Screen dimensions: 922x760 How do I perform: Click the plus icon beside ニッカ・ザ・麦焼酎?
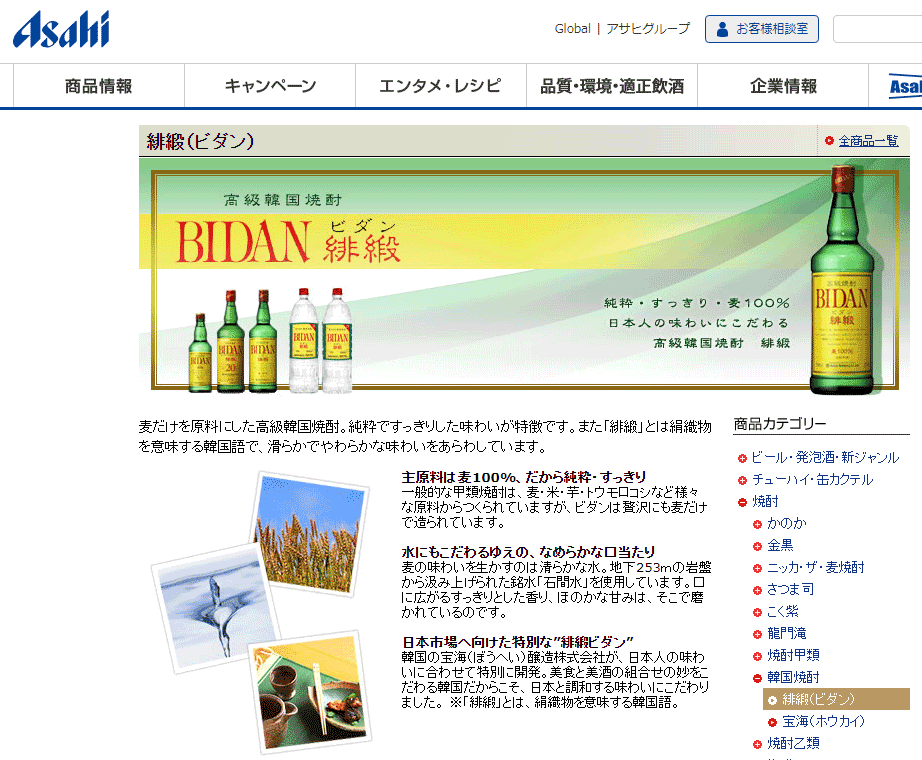pos(757,568)
